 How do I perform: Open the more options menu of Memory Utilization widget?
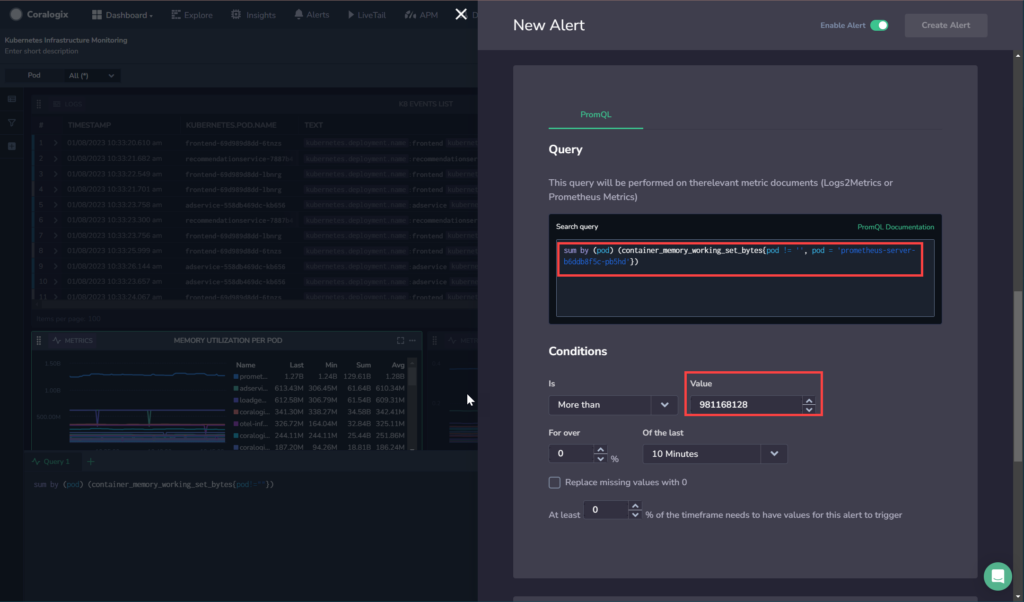[412, 340]
